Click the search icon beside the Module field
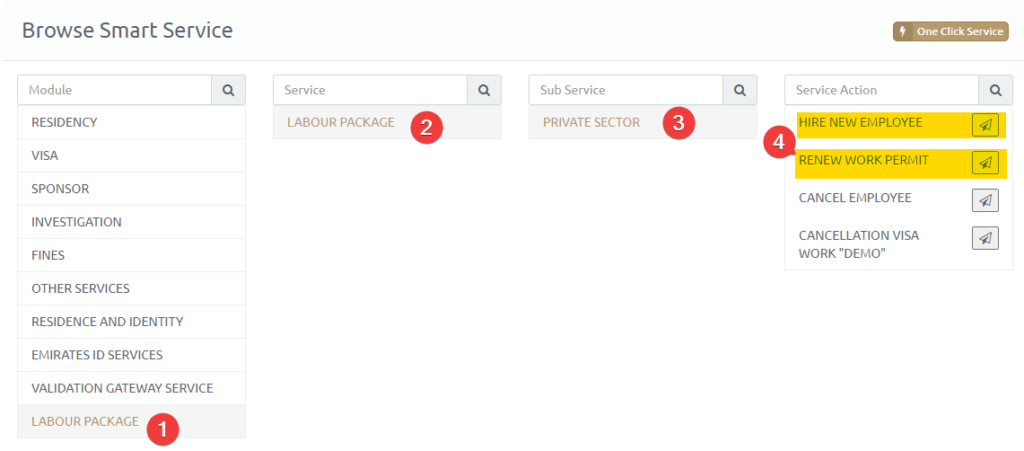This screenshot has width=1024, height=451. tap(228, 90)
